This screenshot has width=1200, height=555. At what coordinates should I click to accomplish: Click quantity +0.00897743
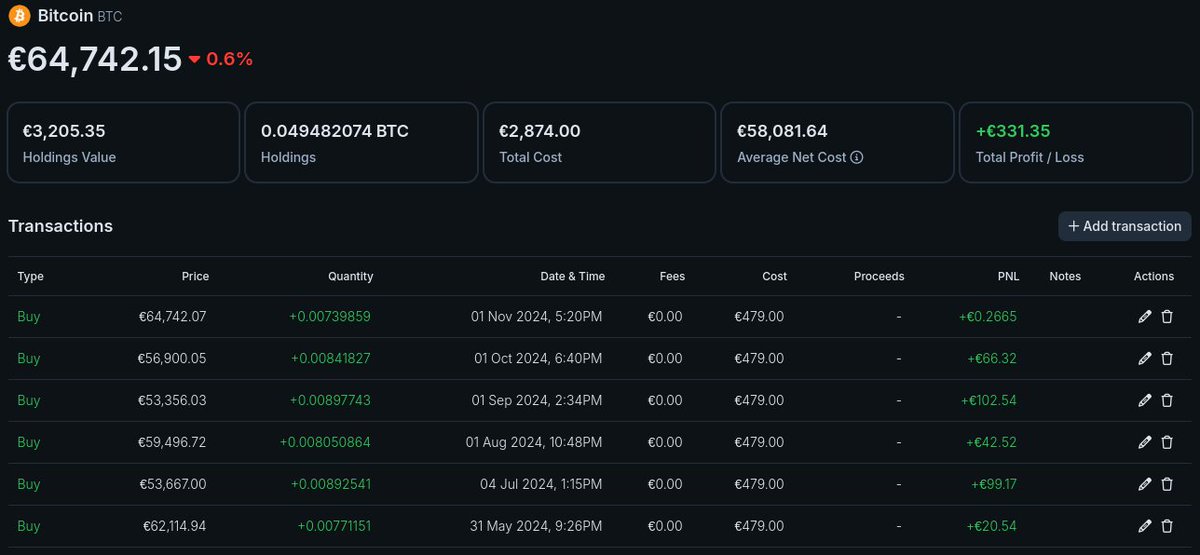click(330, 401)
